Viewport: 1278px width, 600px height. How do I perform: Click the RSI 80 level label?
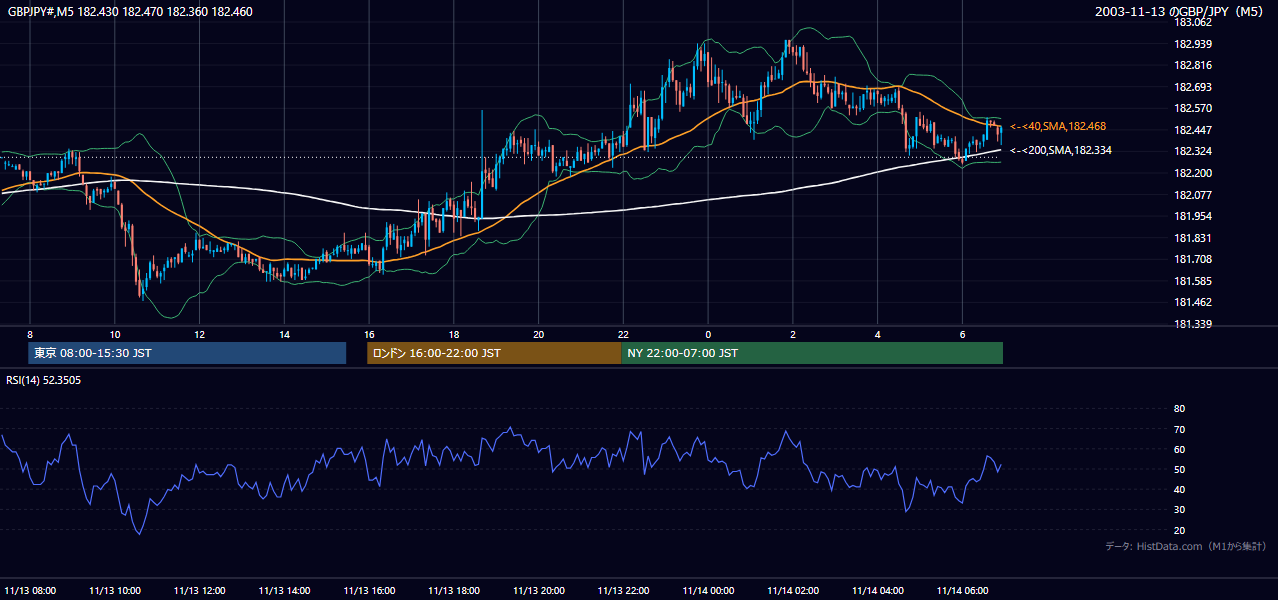[1179, 409]
